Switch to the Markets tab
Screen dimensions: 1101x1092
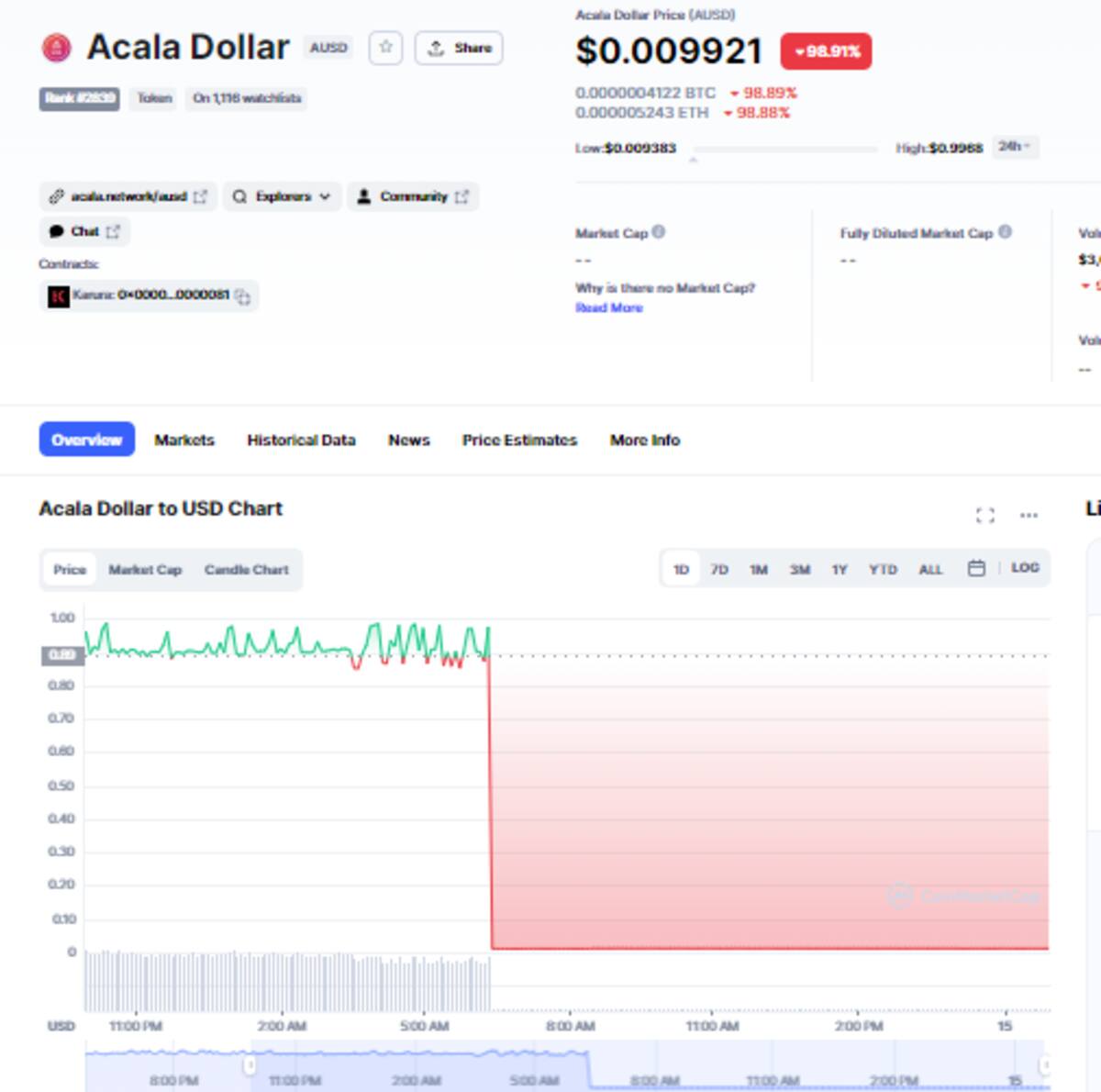pos(184,440)
